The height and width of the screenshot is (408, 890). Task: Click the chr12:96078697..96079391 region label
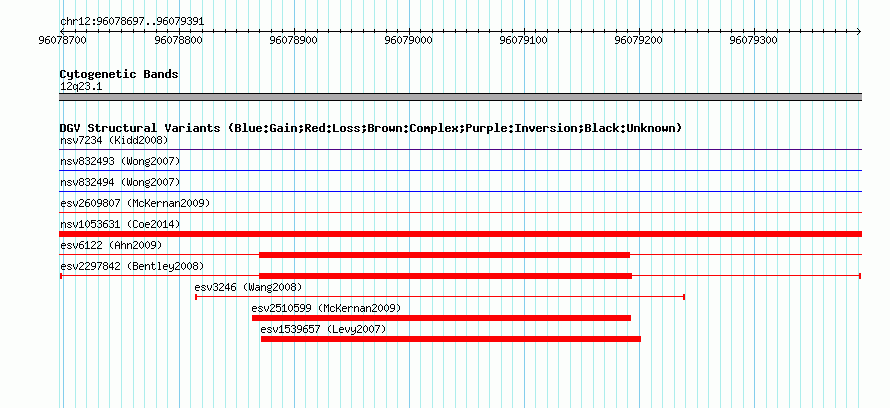[132, 22]
